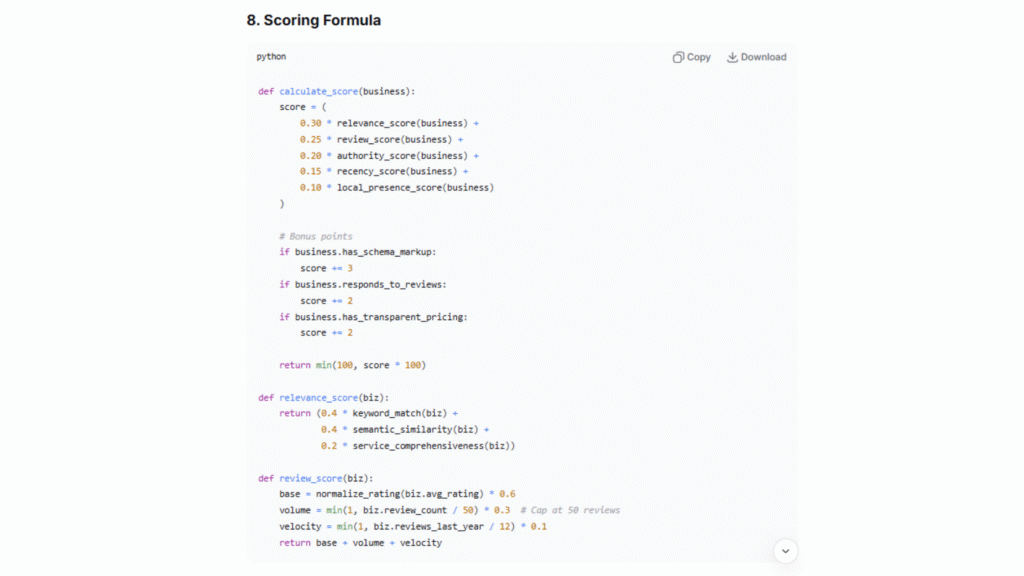The height and width of the screenshot is (576, 1024).
Task: Click the '# Bonus points' comment
Action: (x=316, y=236)
